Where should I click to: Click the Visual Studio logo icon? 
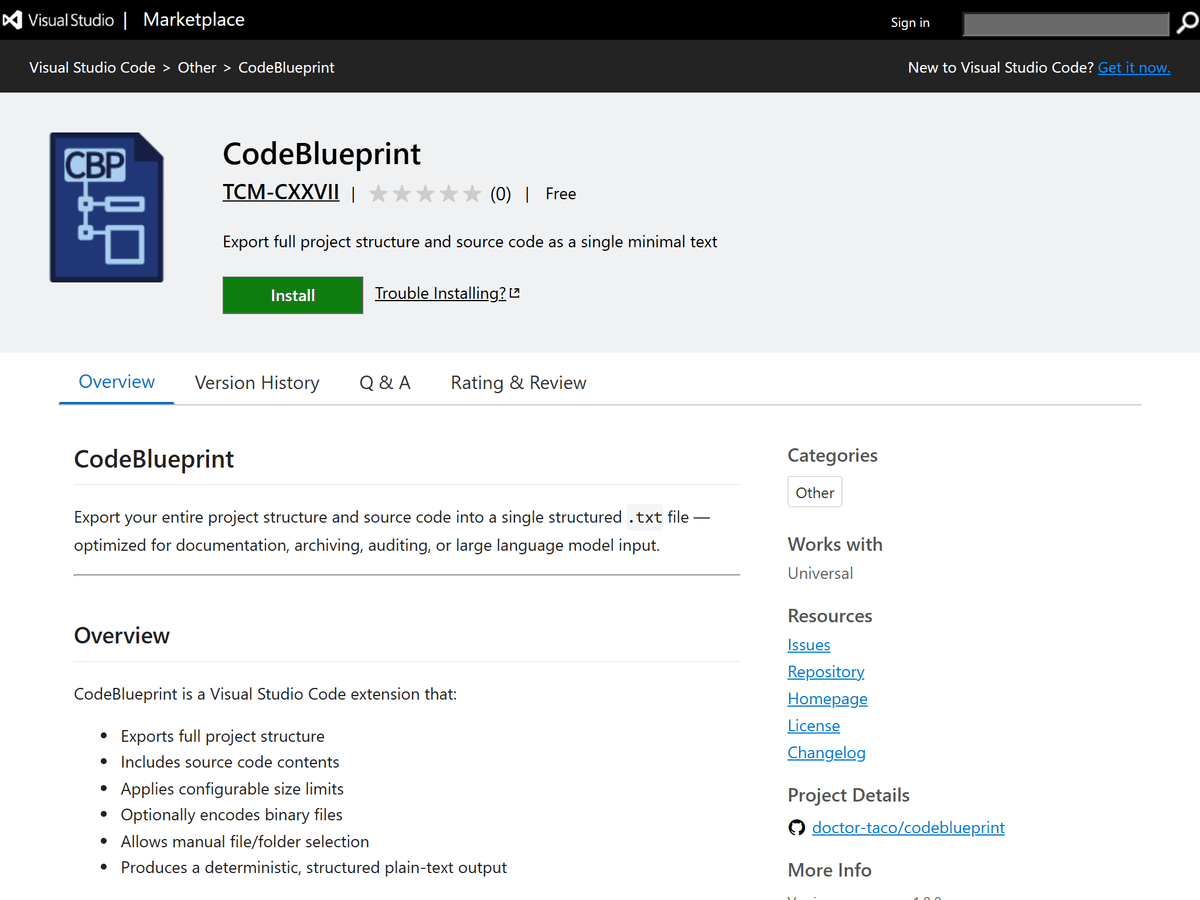coord(14,19)
